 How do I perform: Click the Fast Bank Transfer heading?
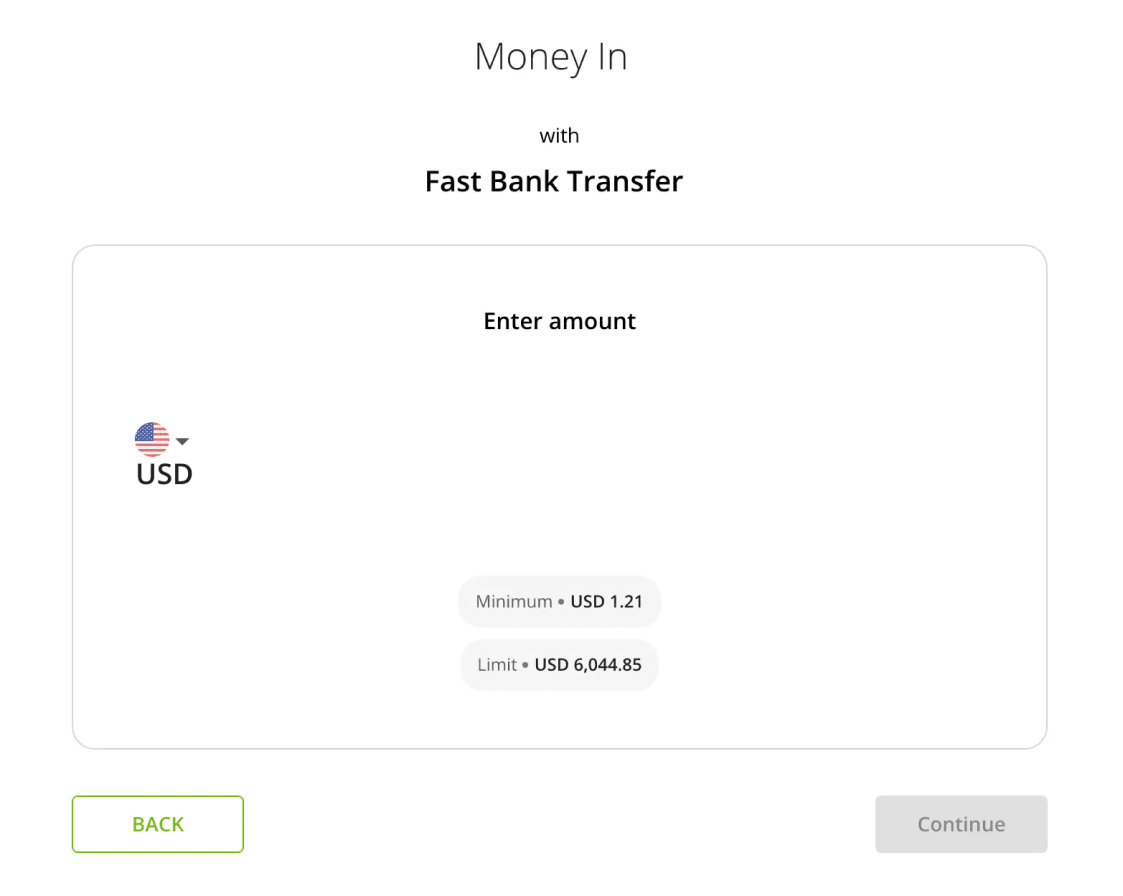point(554,181)
